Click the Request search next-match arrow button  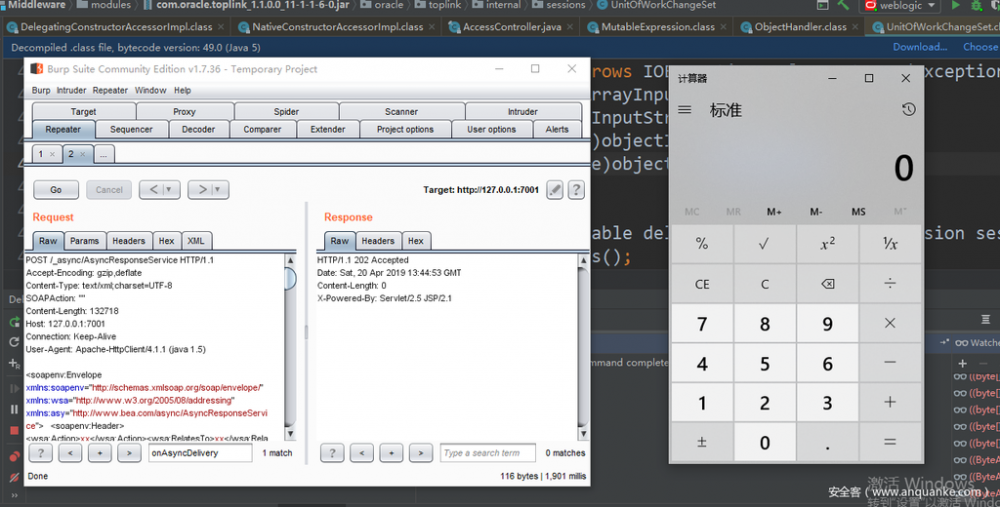coord(129,453)
